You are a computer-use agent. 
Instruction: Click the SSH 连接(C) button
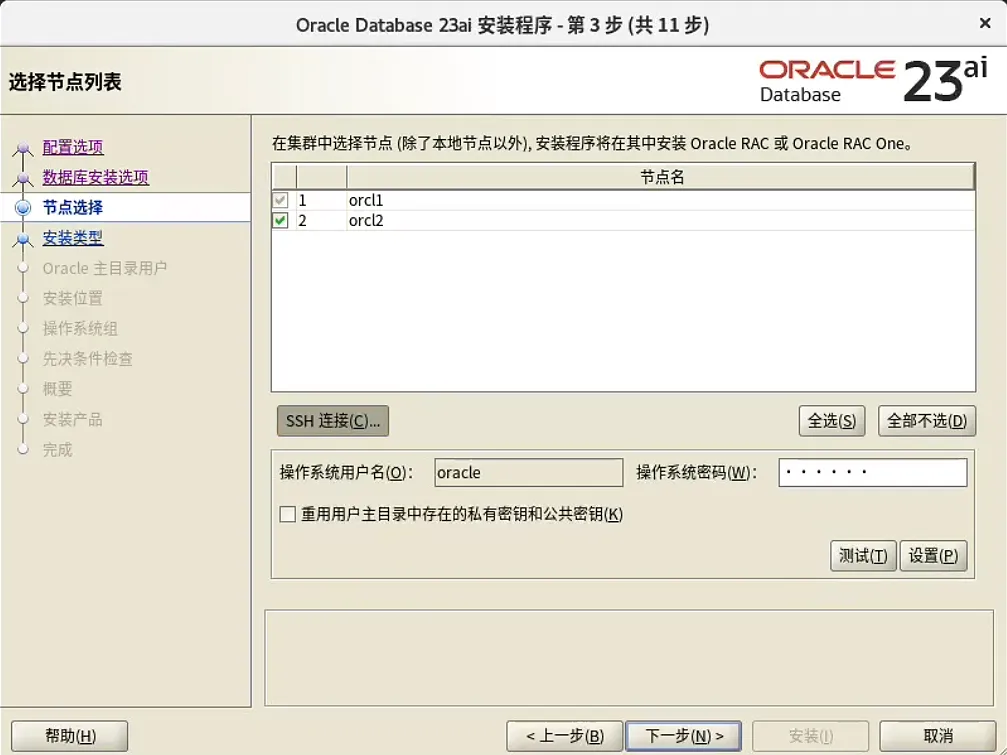tap(332, 420)
